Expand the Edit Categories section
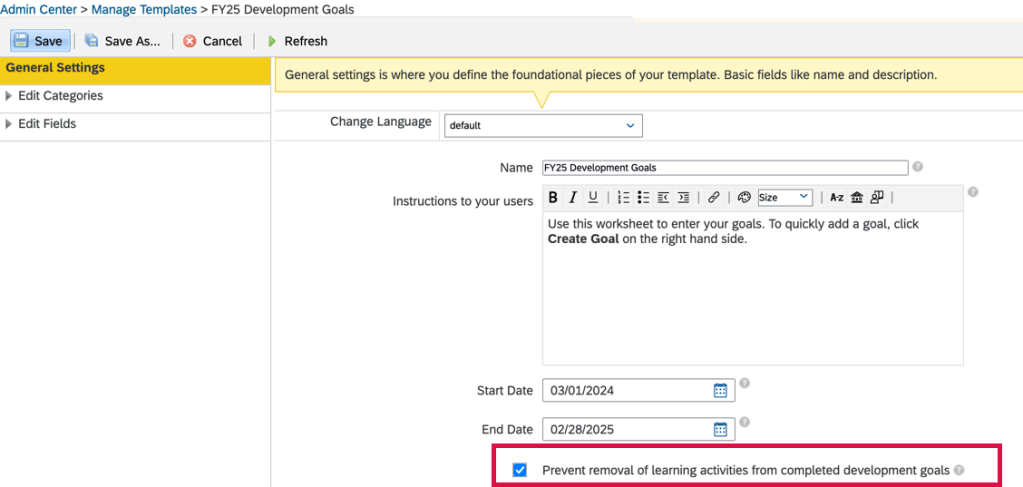 60,96
